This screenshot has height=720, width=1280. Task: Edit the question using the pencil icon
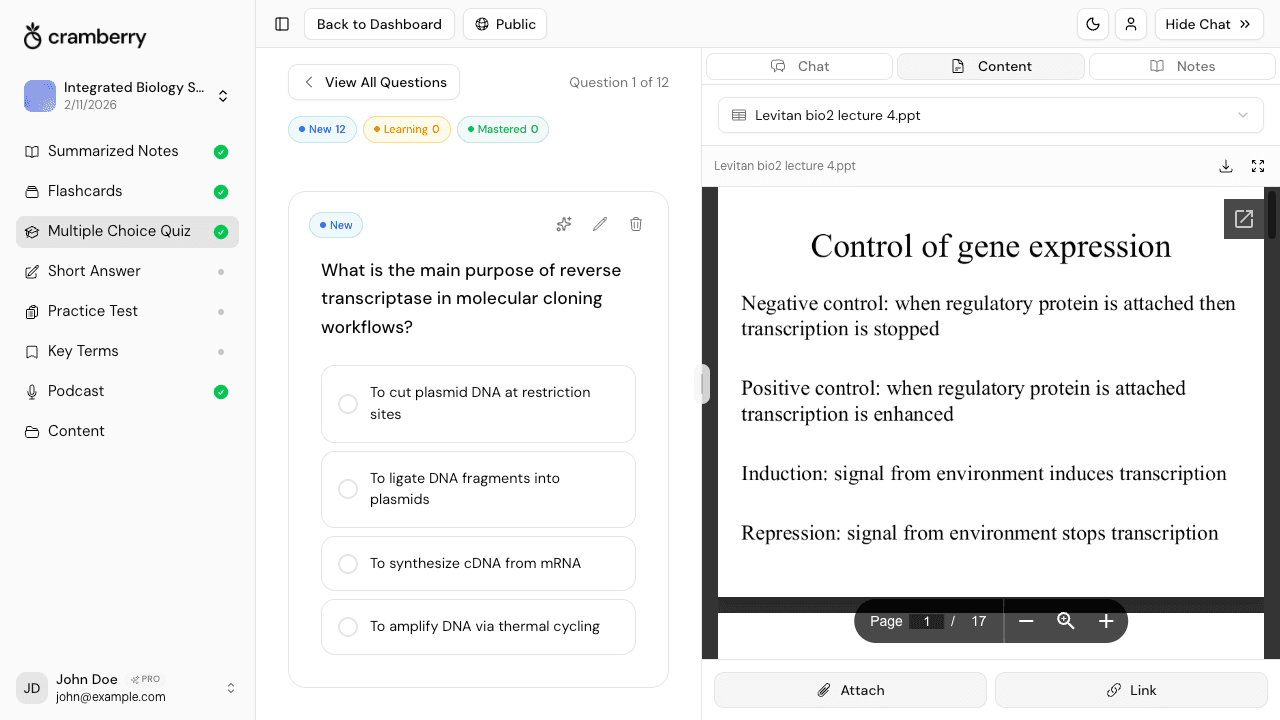(599, 224)
